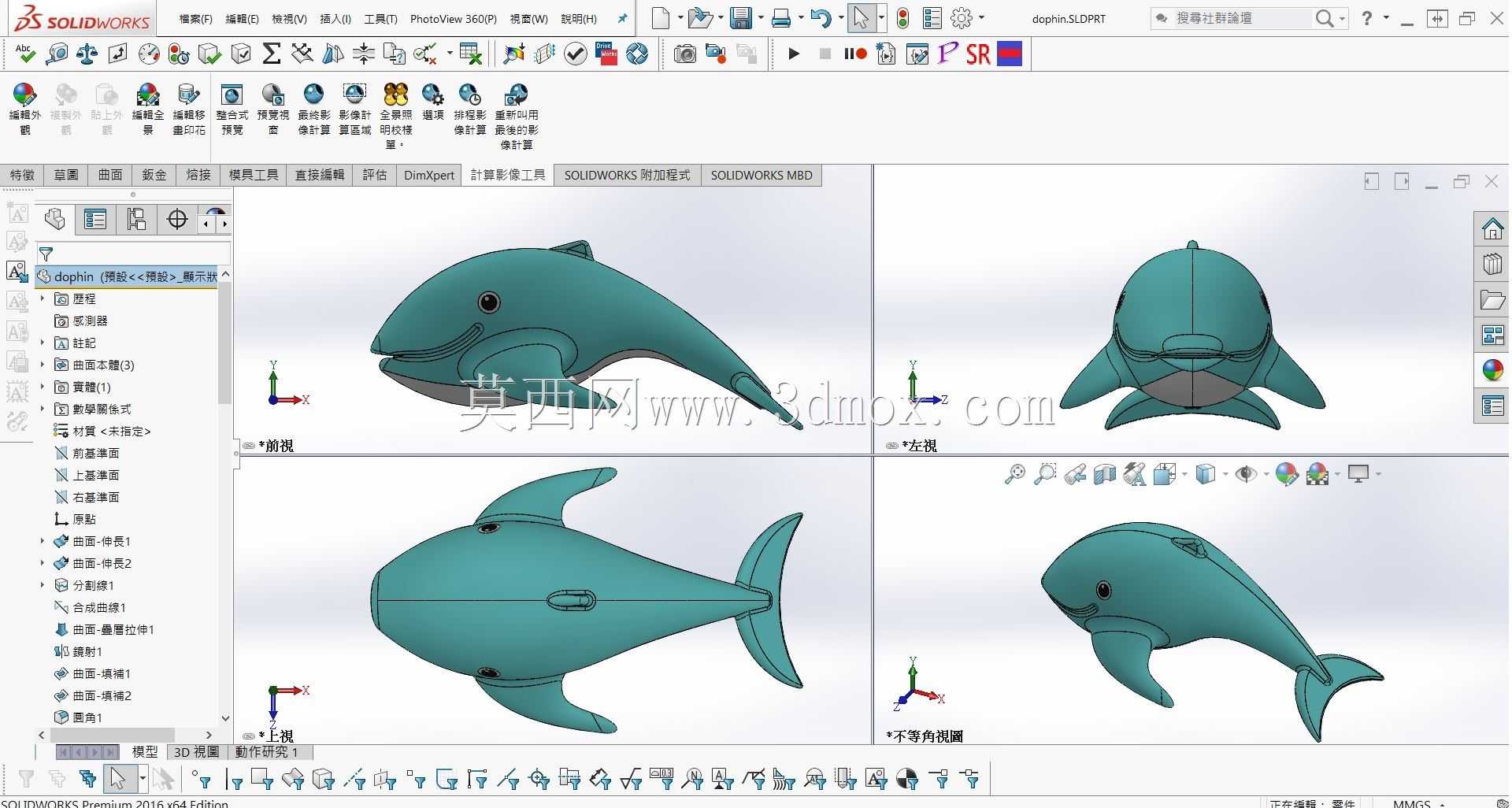The height and width of the screenshot is (808, 1512).
Task: Click the save disk icon
Action: pos(740,17)
